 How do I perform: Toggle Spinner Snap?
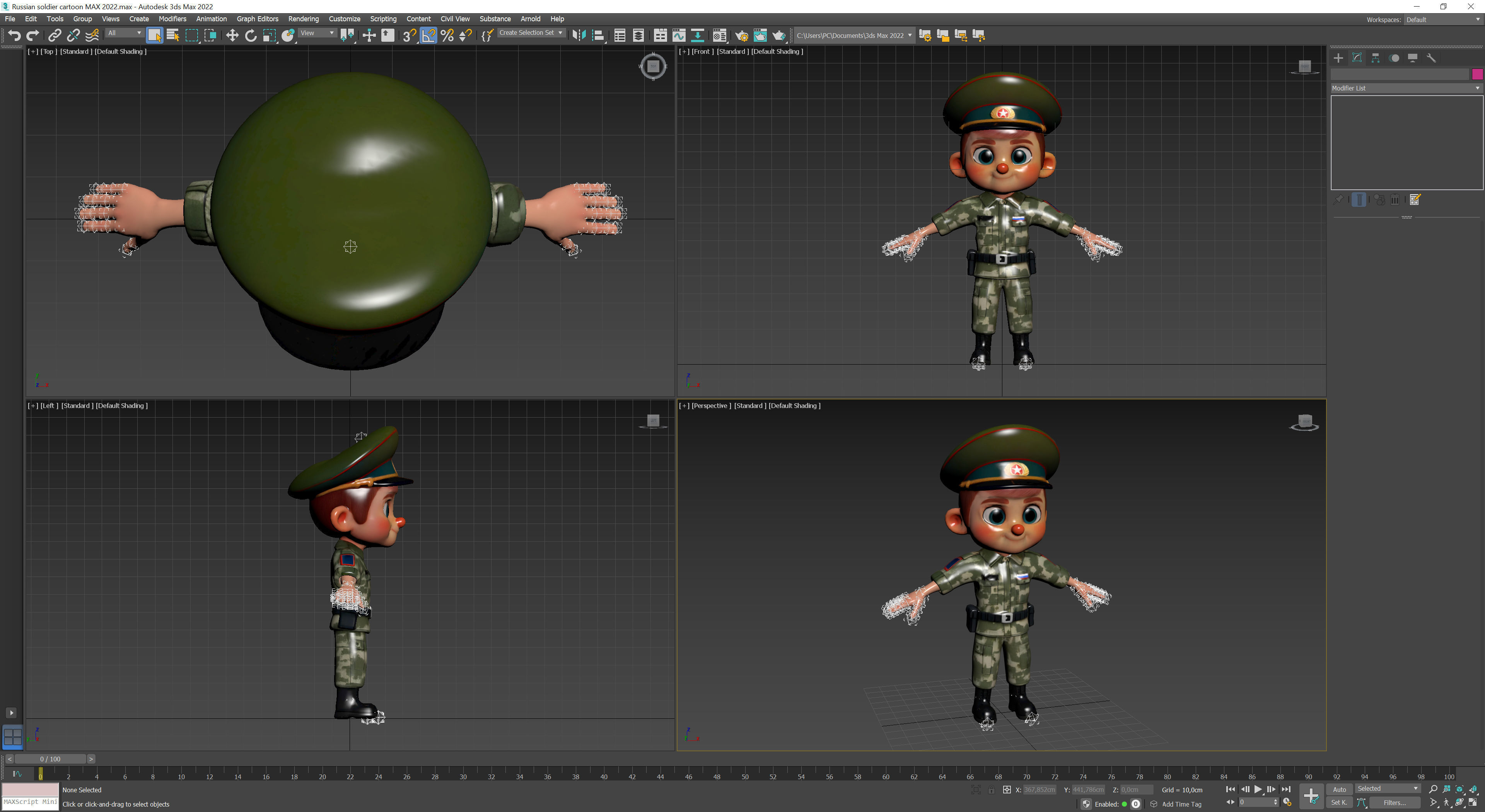[465, 36]
